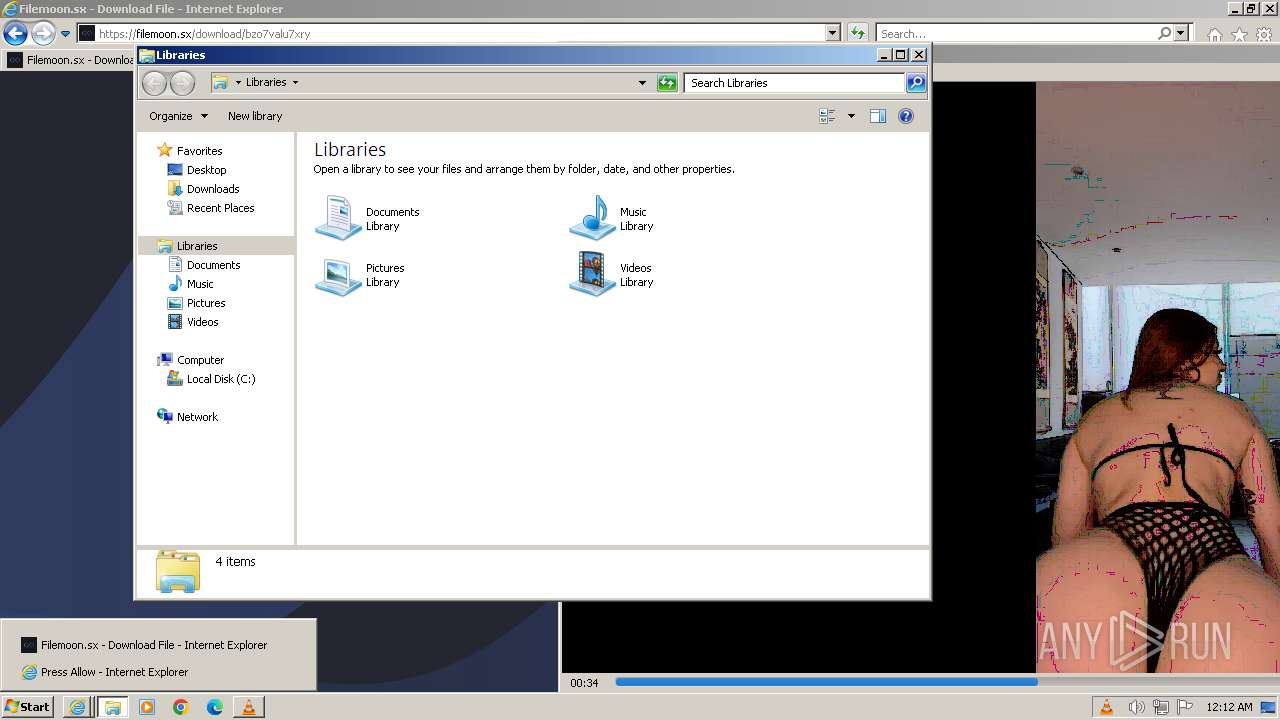Click IE Home icon
Viewport: 1280px width, 720px height.
(1214, 35)
